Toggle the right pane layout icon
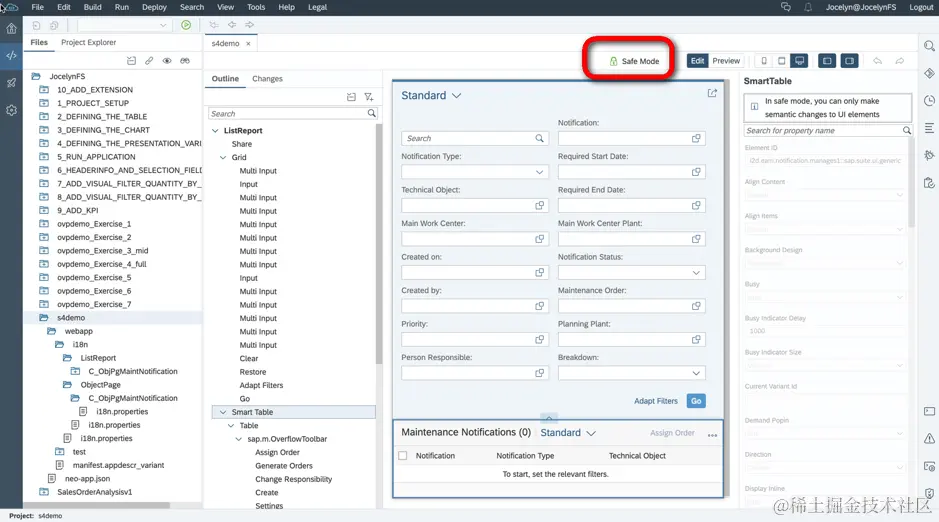The width and height of the screenshot is (939, 522). tap(849, 60)
